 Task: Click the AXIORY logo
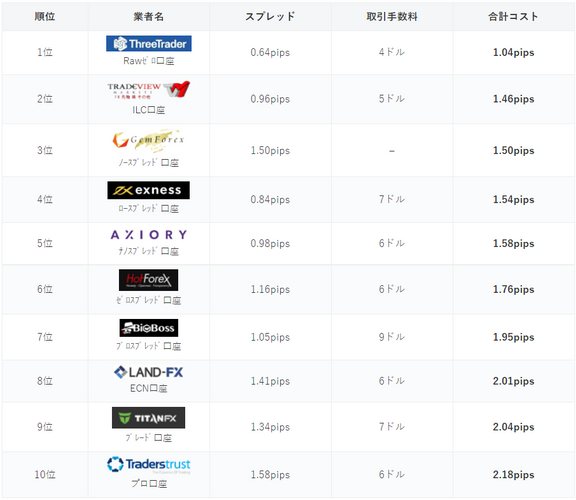click(149, 235)
